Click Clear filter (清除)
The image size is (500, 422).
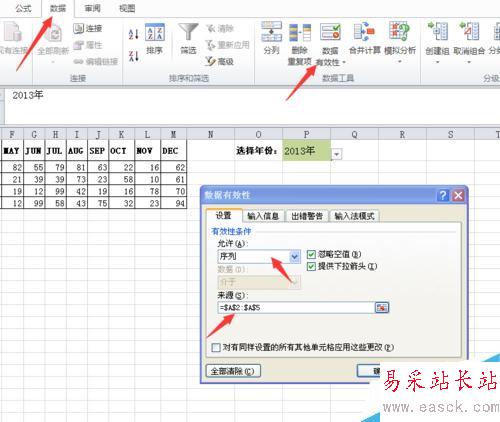(220, 29)
